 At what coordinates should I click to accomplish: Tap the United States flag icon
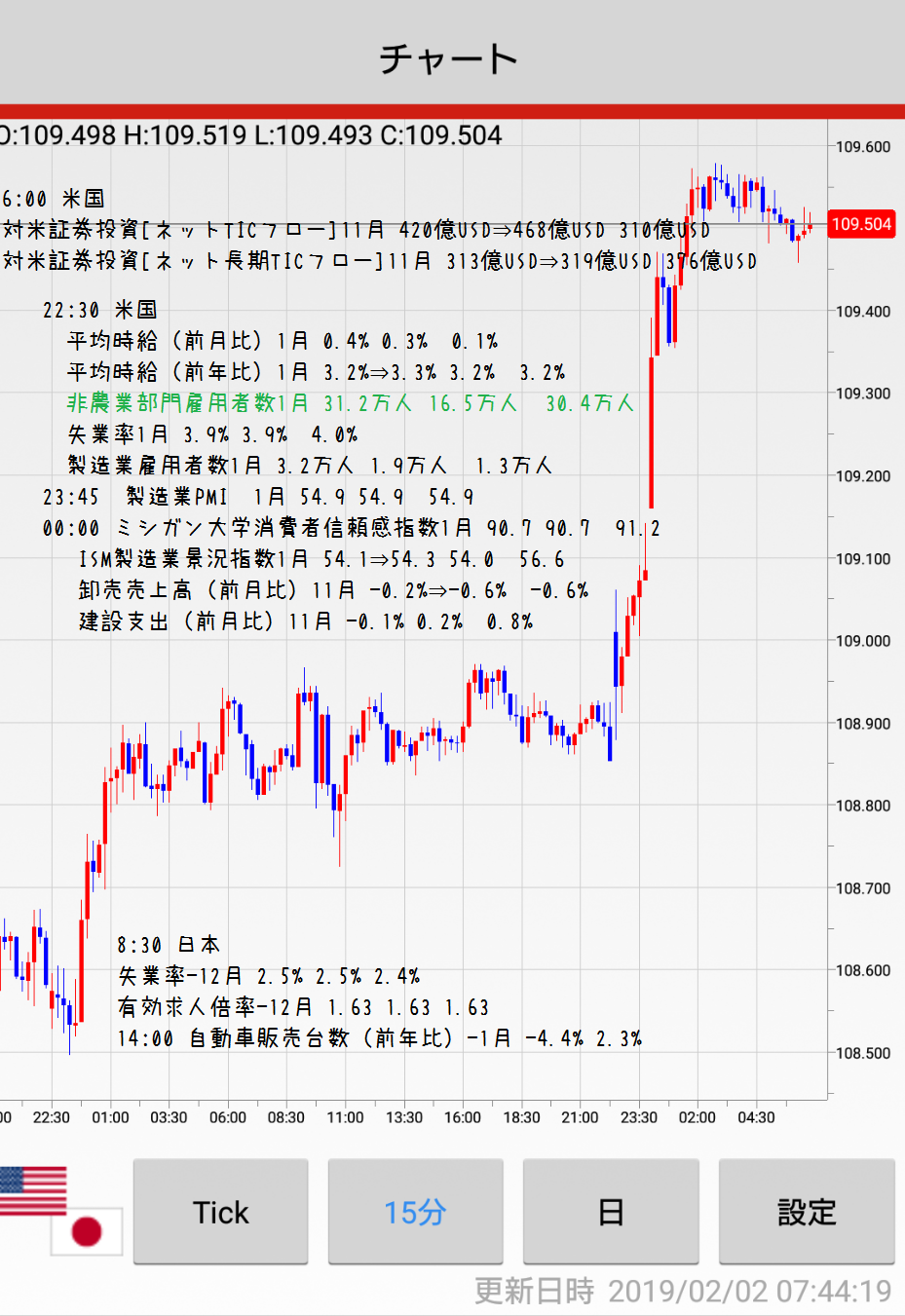(33, 1190)
